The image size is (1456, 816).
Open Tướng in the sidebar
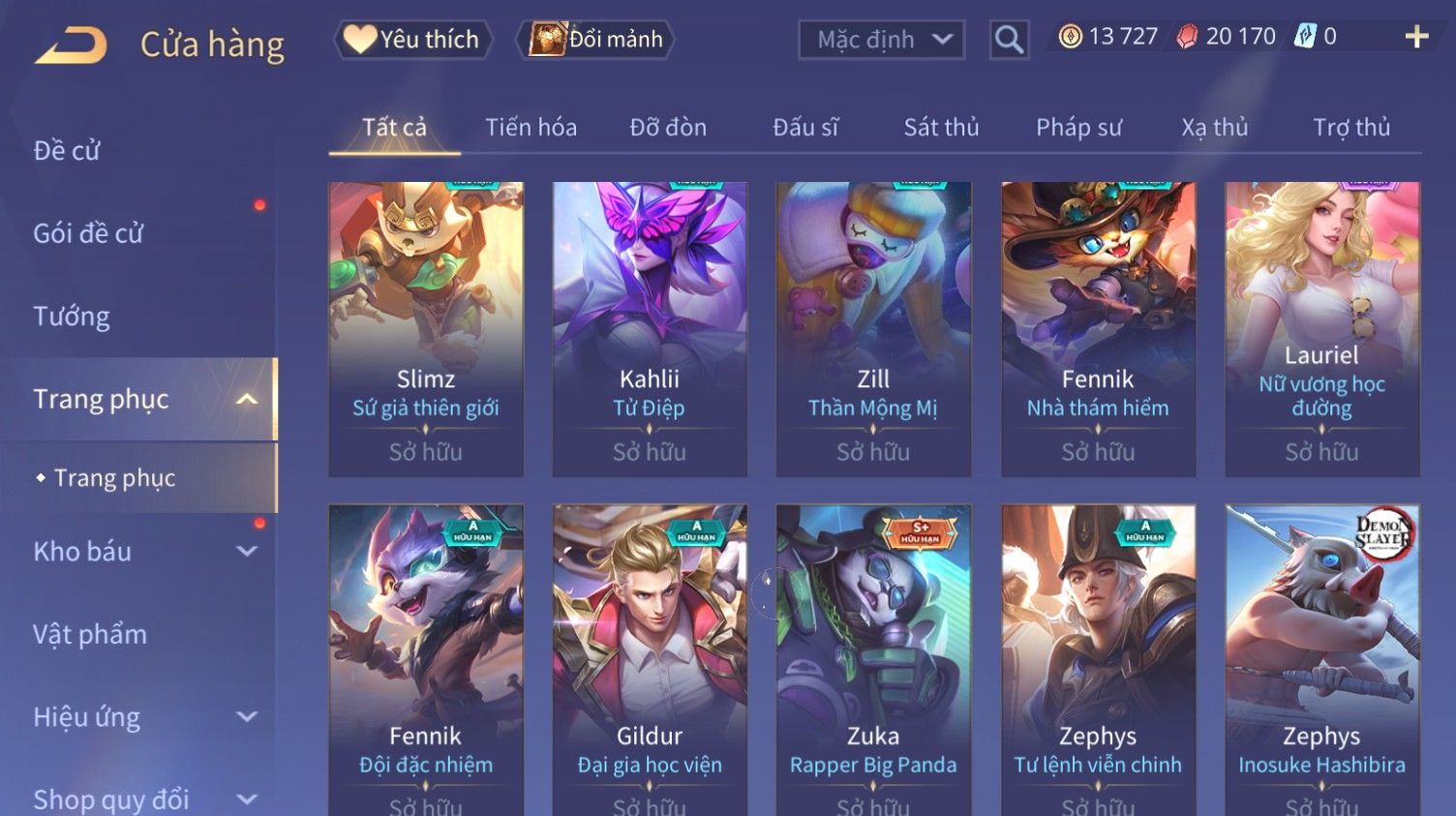click(x=72, y=317)
